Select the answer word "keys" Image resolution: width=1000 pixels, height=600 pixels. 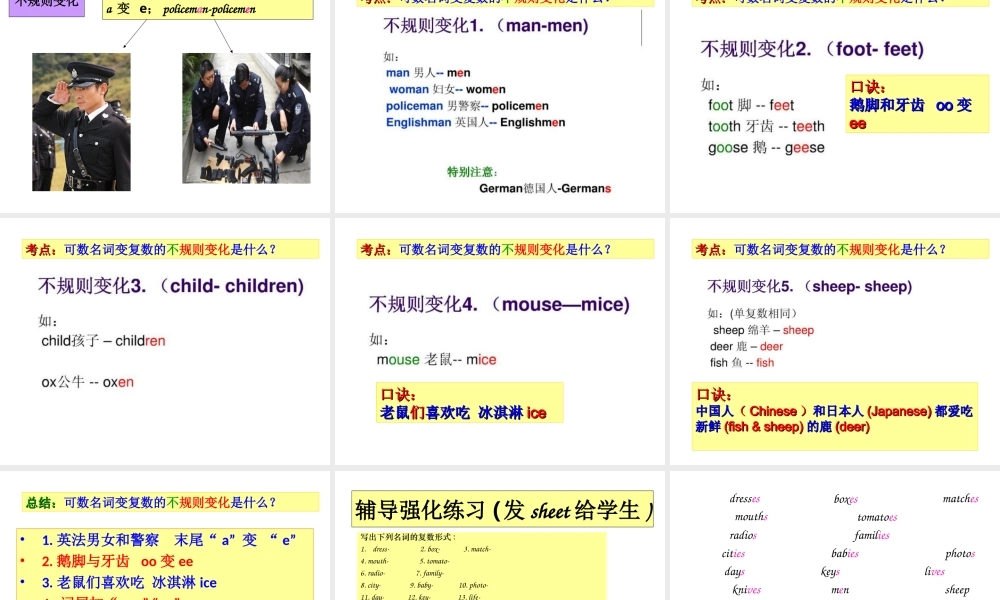coord(830,571)
